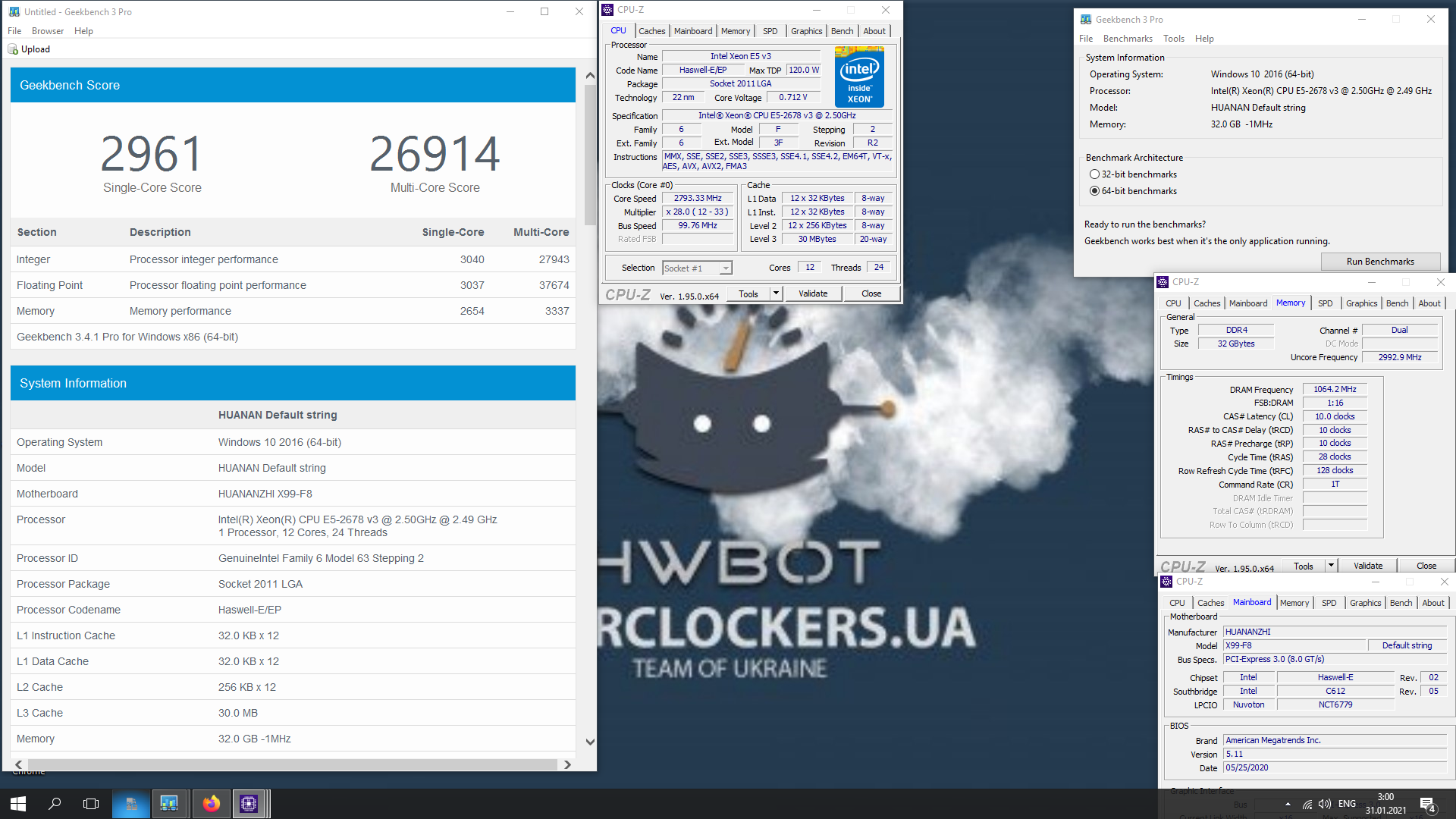Viewport: 1456px width, 819px height.
Task: Select CPU tab in CPU-Z Memory window
Action: click(x=1173, y=303)
